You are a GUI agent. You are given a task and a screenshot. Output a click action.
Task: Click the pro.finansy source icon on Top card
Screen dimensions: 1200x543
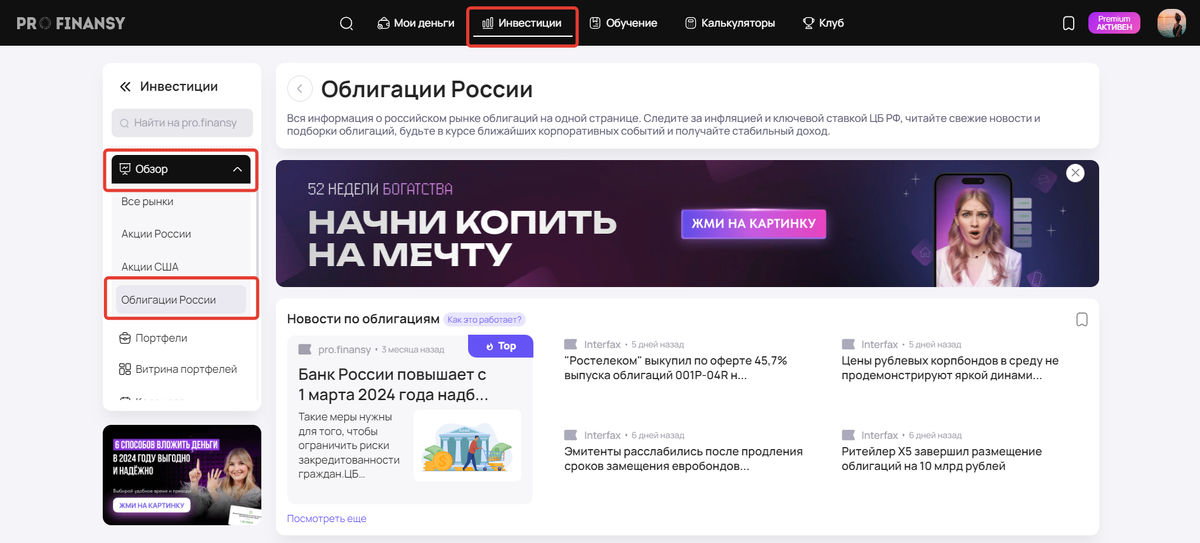(305, 350)
